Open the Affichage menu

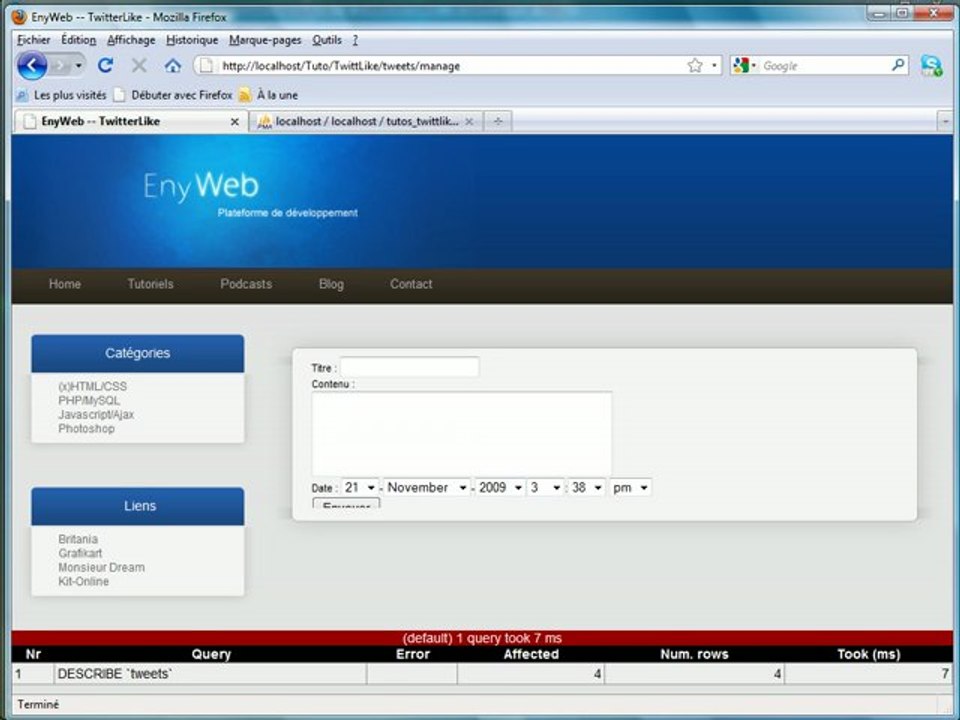click(x=131, y=40)
